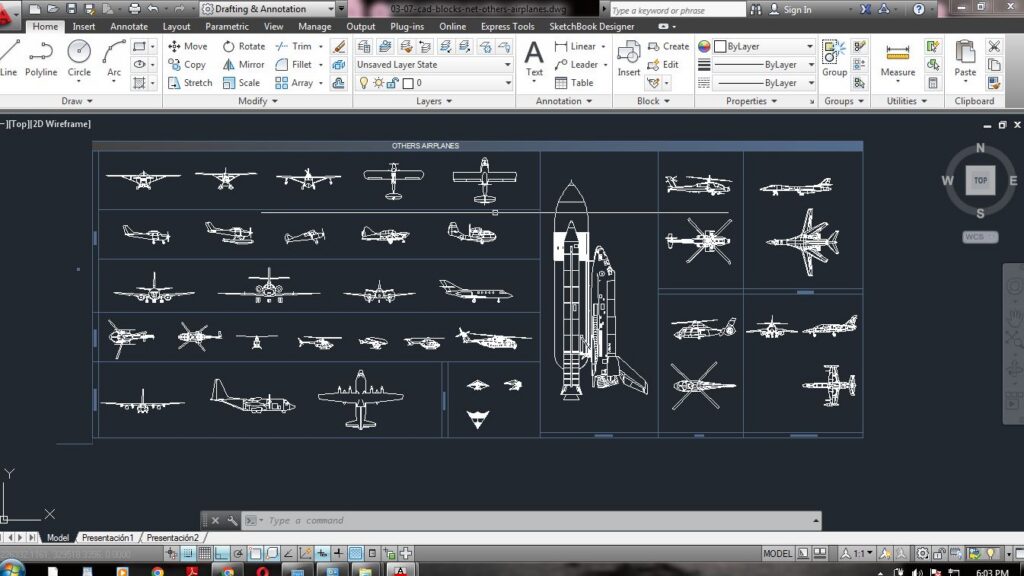Open the Express Tools ribbon tab
Image resolution: width=1024 pixels, height=576 pixels.
[x=507, y=27]
